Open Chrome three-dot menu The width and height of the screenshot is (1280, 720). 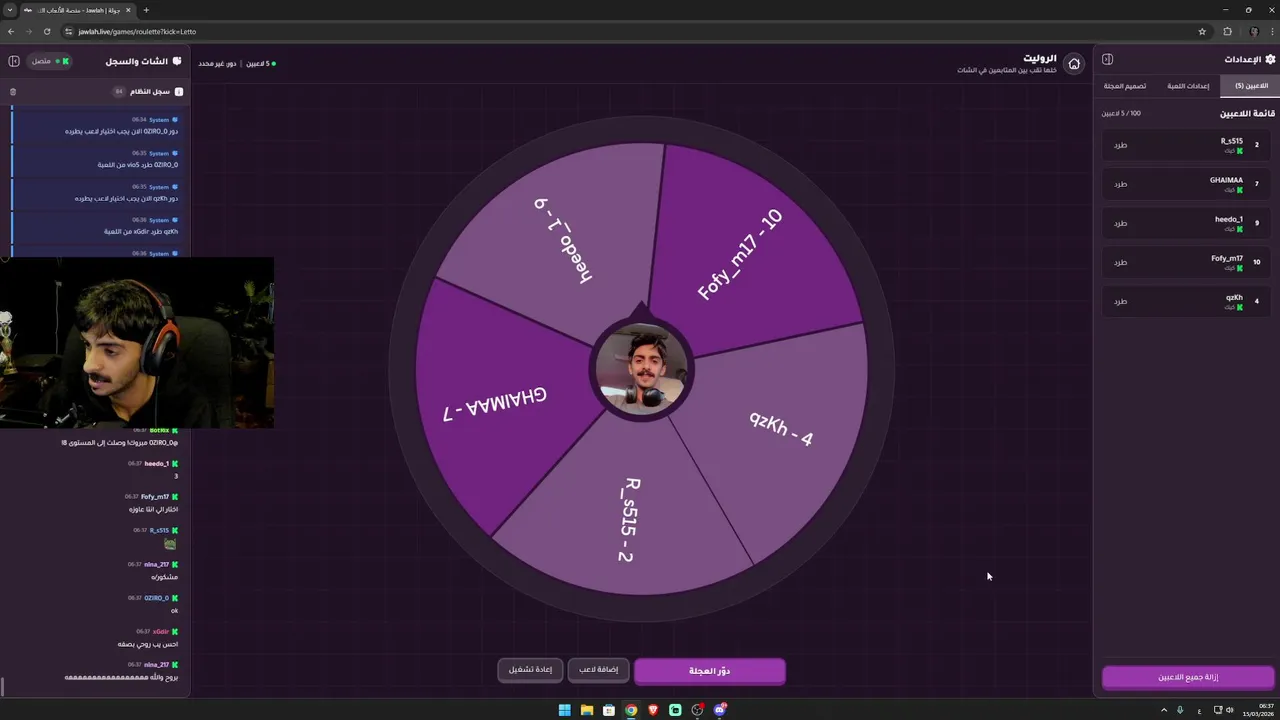[1270, 31]
